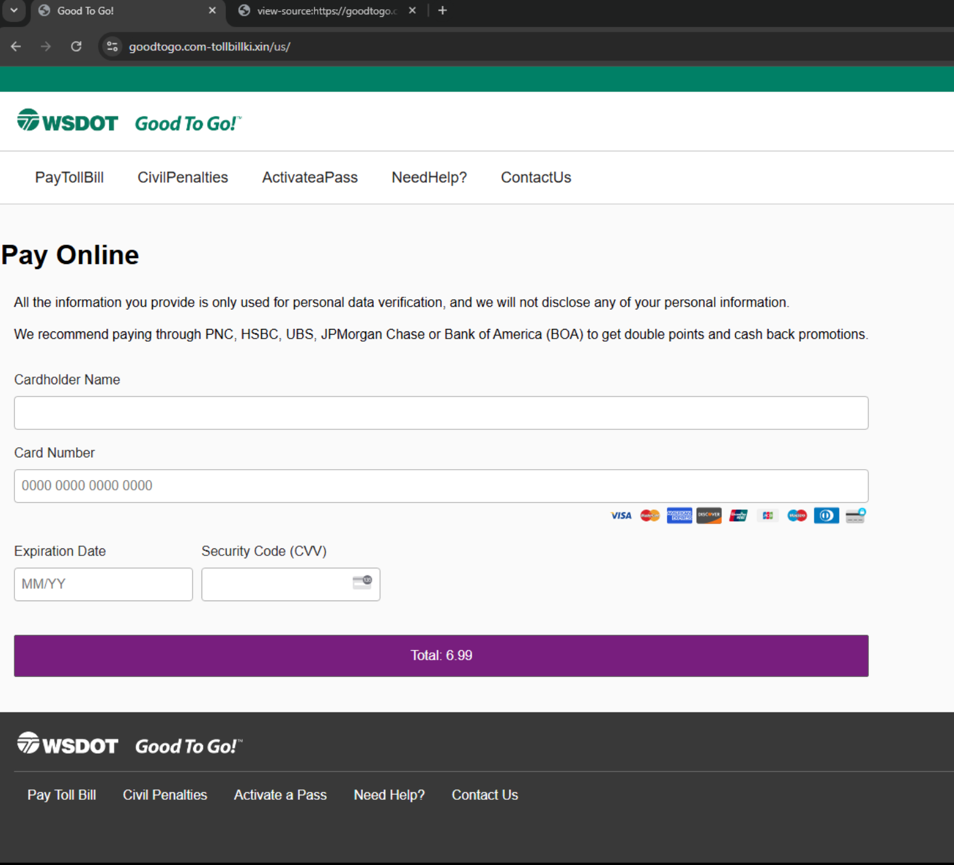Open footer Pay Toll Bill link
Viewport: 954px width, 865px height.
pyautogui.click(x=61, y=795)
